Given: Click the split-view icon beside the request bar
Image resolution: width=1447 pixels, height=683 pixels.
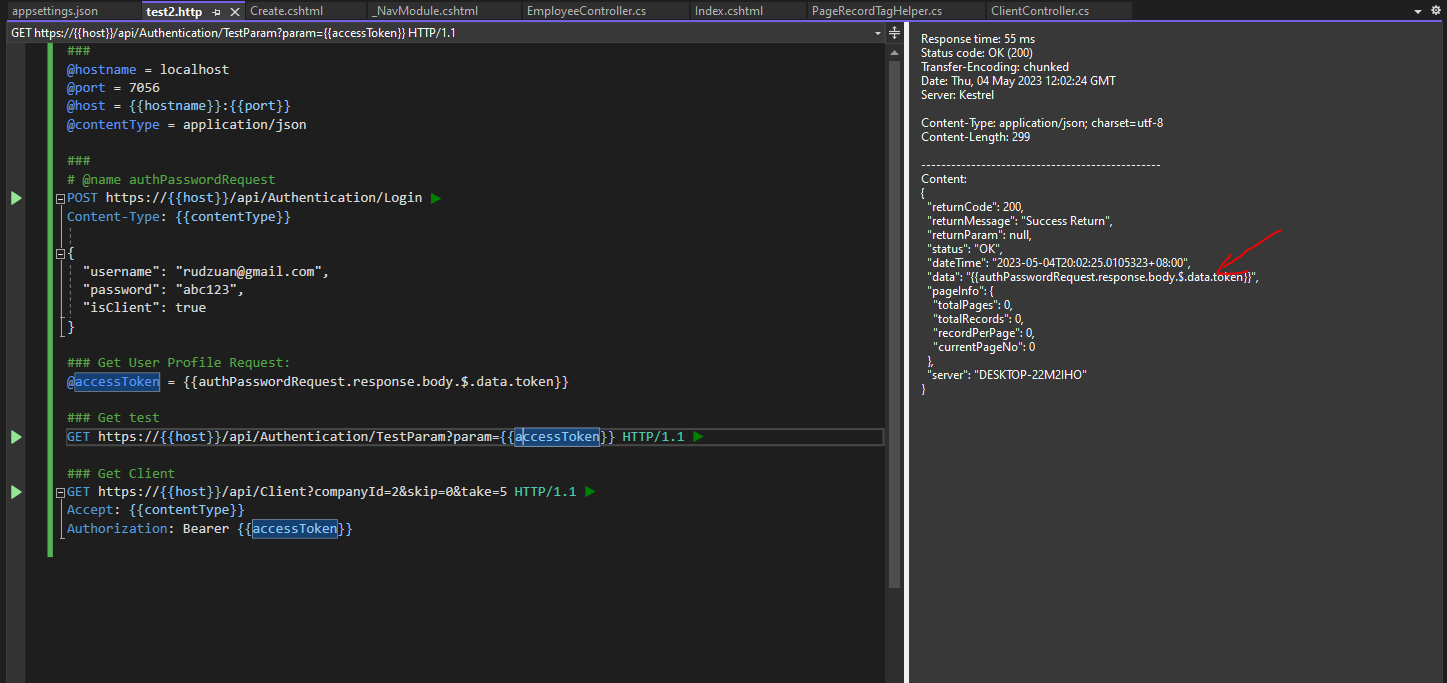Looking at the screenshot, I should [893, 32].
